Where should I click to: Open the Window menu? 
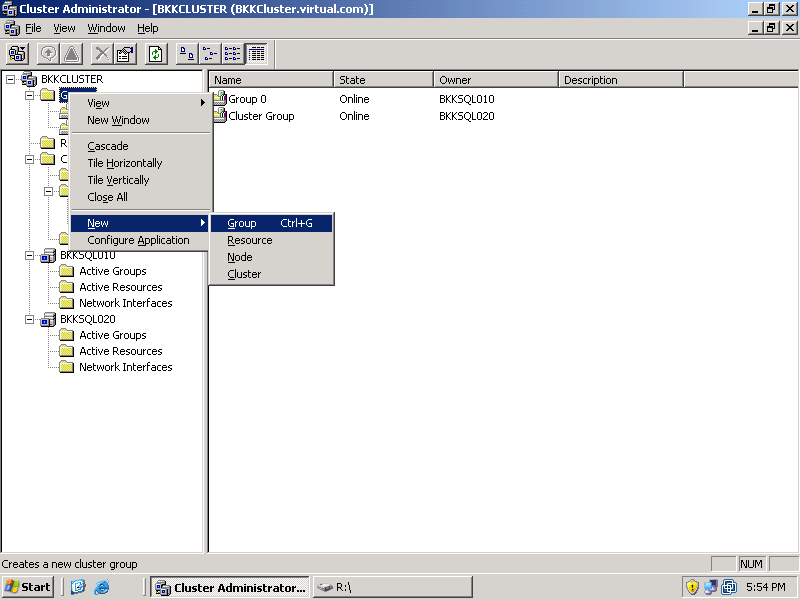(106, 28)
